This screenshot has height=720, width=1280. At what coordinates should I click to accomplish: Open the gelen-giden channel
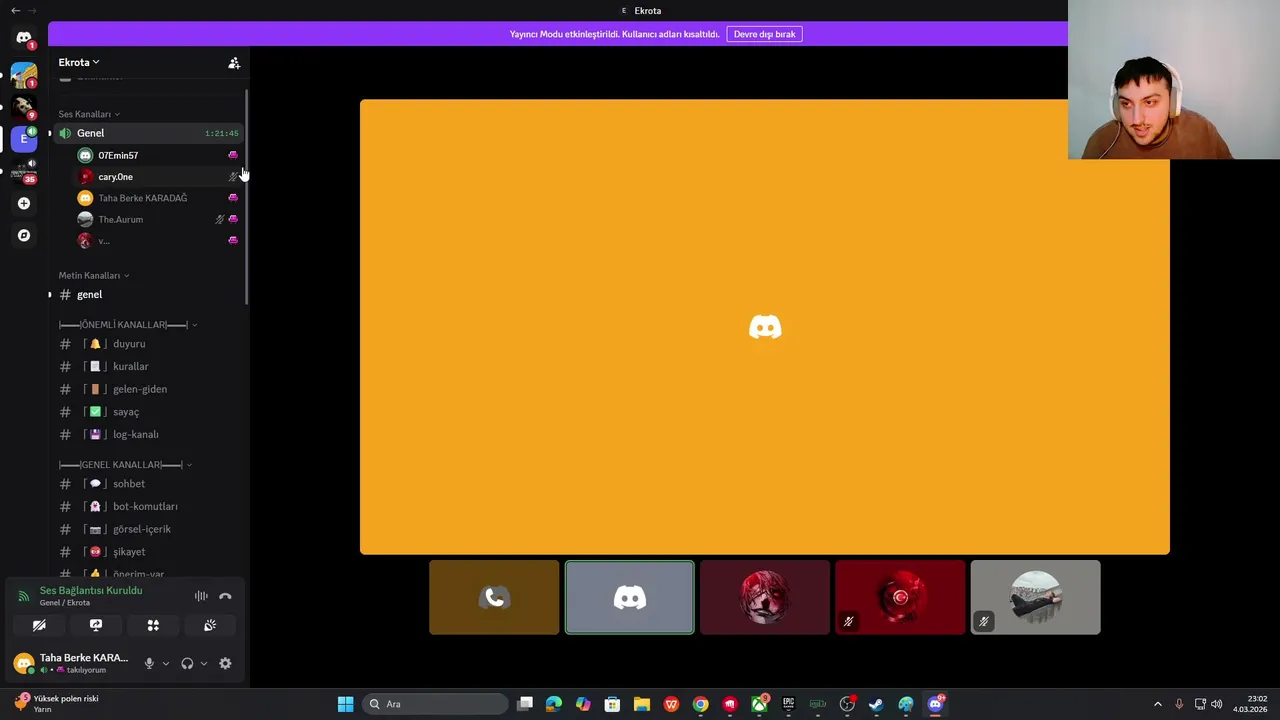(x=148, y=389)
